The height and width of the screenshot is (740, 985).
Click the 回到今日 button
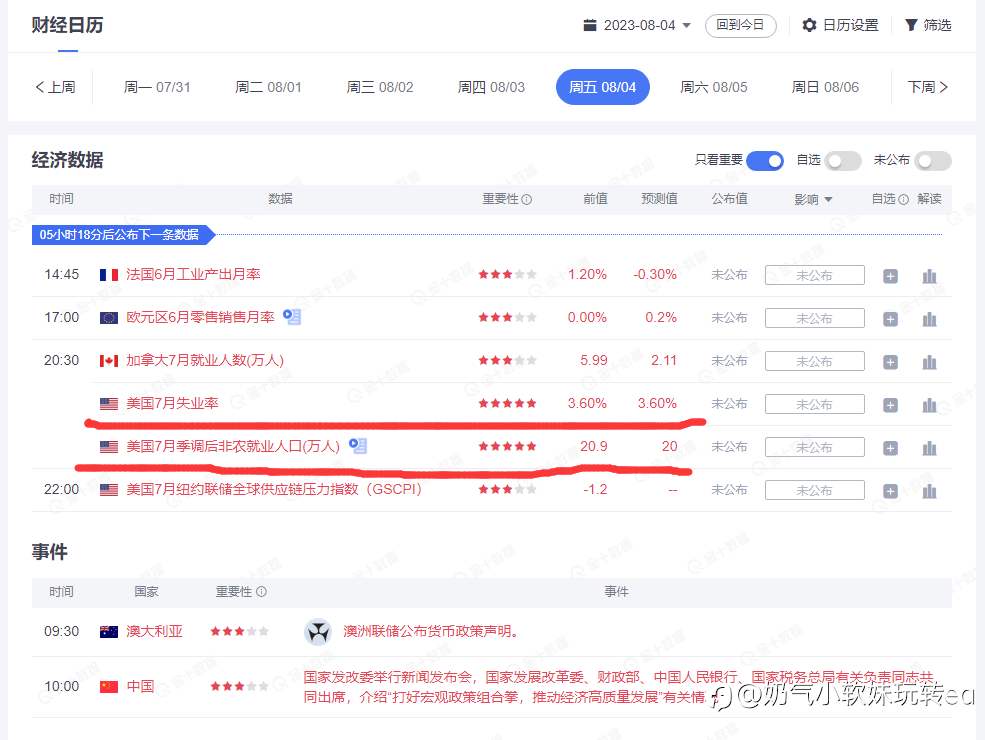click(740, 25)
